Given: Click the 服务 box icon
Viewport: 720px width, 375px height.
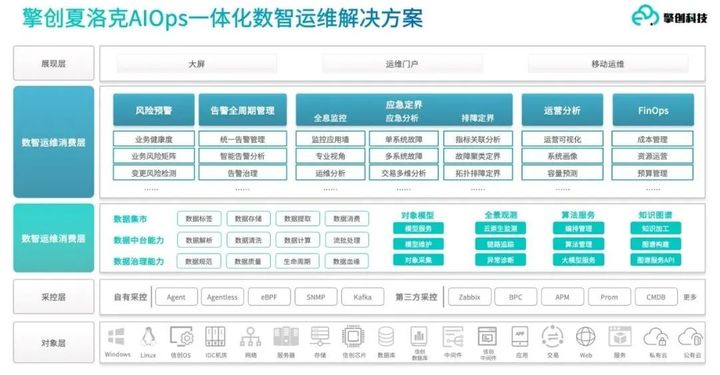Looking at the screenshot, I should coord(620,336).
